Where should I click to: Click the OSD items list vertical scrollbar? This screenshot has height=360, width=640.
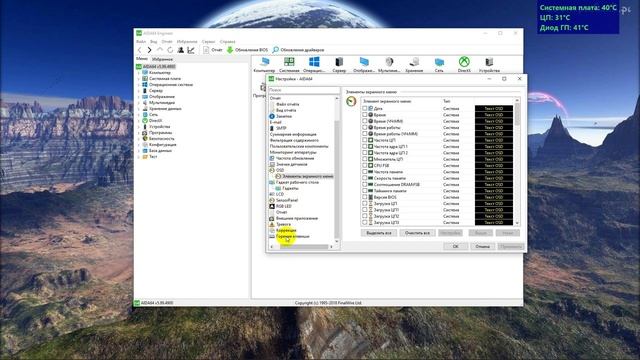(517, 162)
